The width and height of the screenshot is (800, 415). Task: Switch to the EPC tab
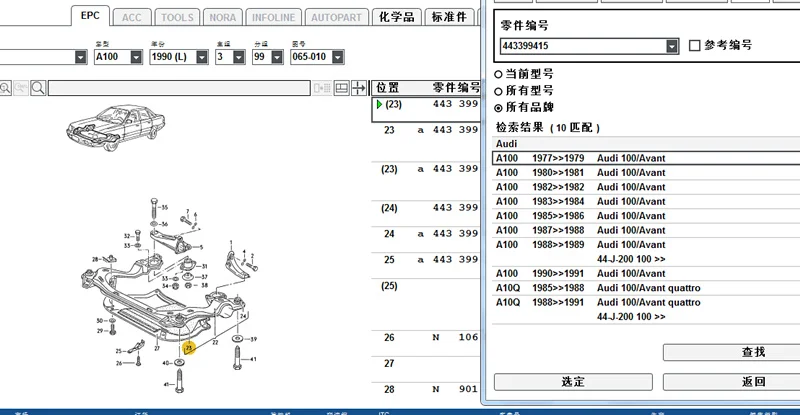click(90, 15)
